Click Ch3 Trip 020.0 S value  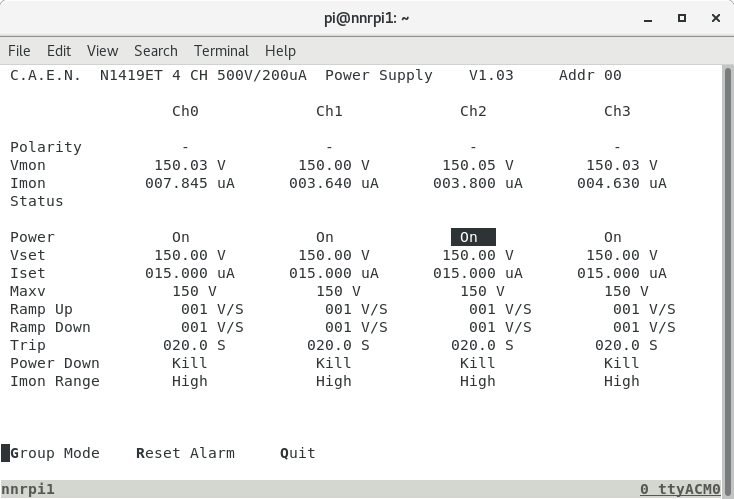[626, 345]
